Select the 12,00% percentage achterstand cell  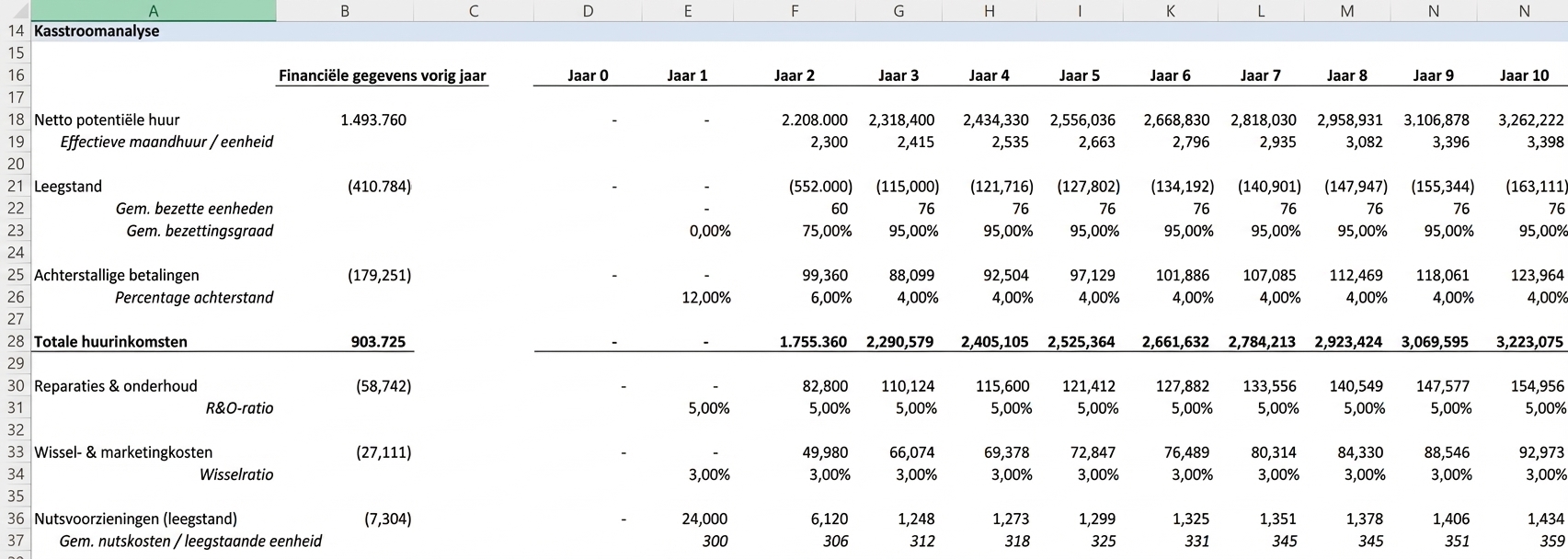tap(709, 298)
